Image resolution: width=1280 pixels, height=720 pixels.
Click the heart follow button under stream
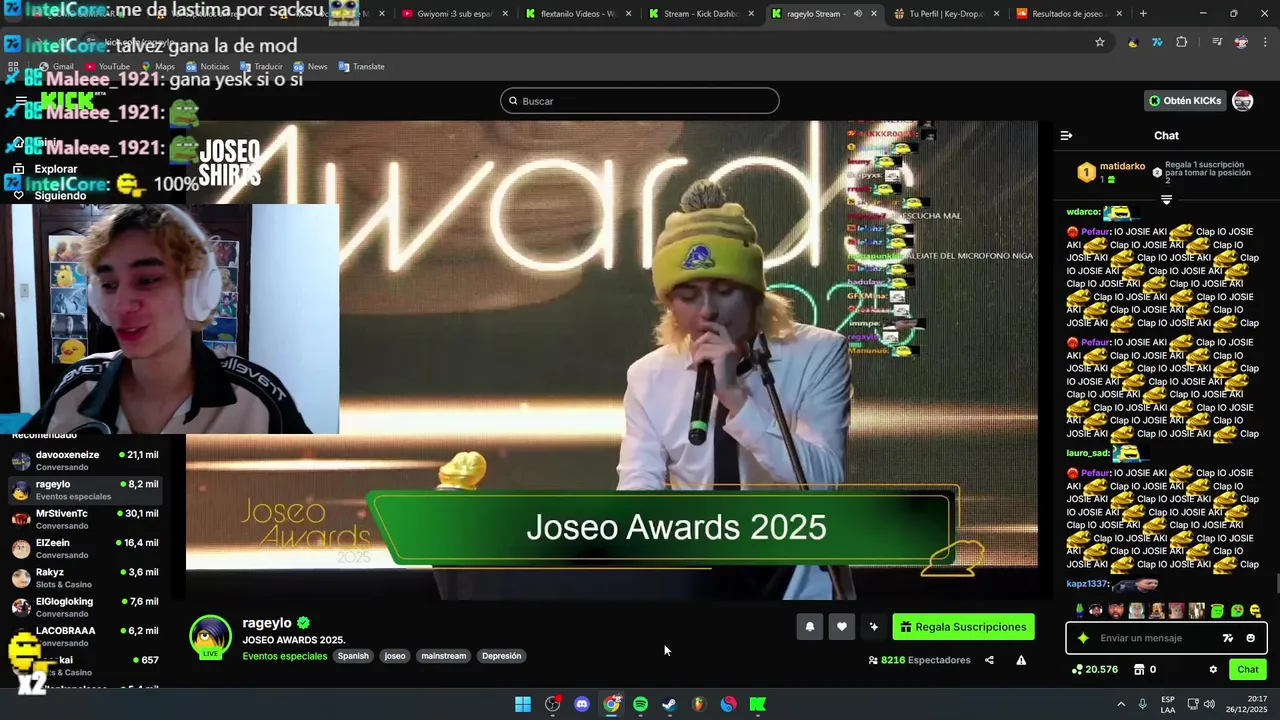[x=842, y=627]
